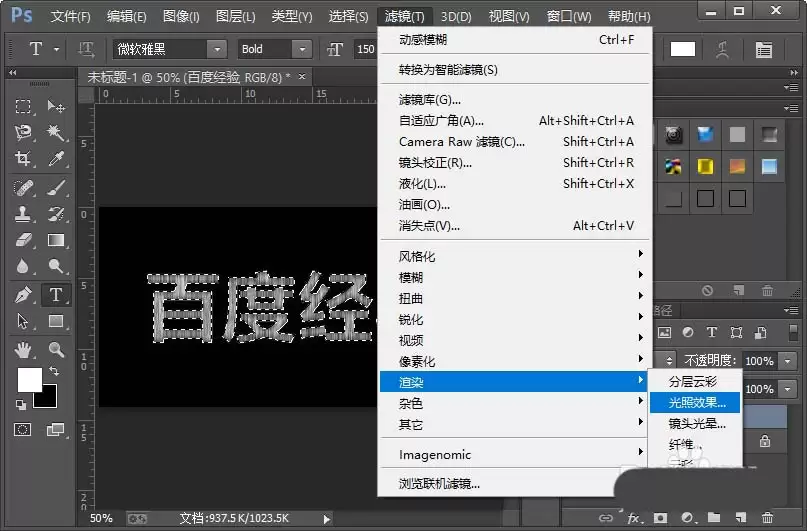
Task: Select the Rectangular Marquee tool
Action: [x=23, y=107]
